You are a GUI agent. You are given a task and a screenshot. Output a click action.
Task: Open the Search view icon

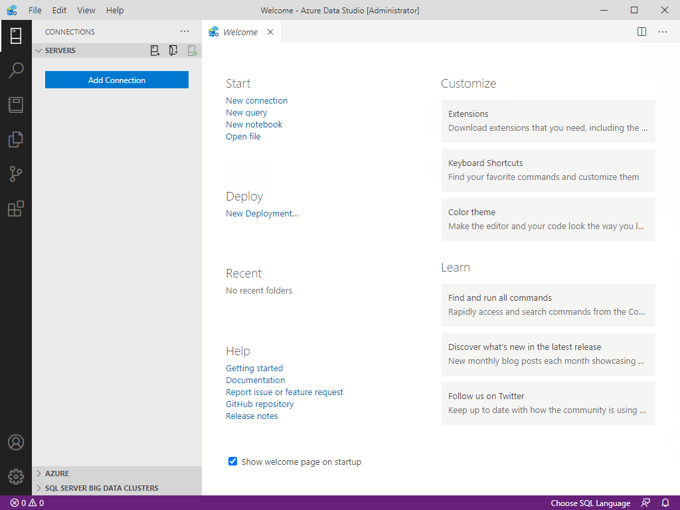(16, 70)
